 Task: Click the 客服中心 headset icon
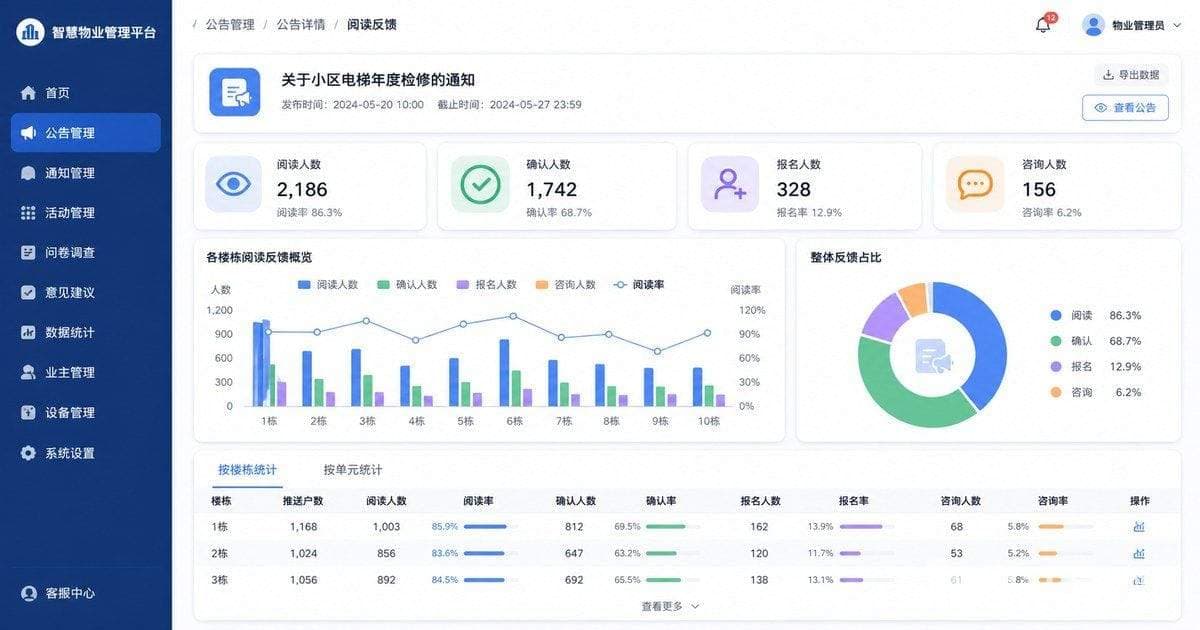[28, 593]
